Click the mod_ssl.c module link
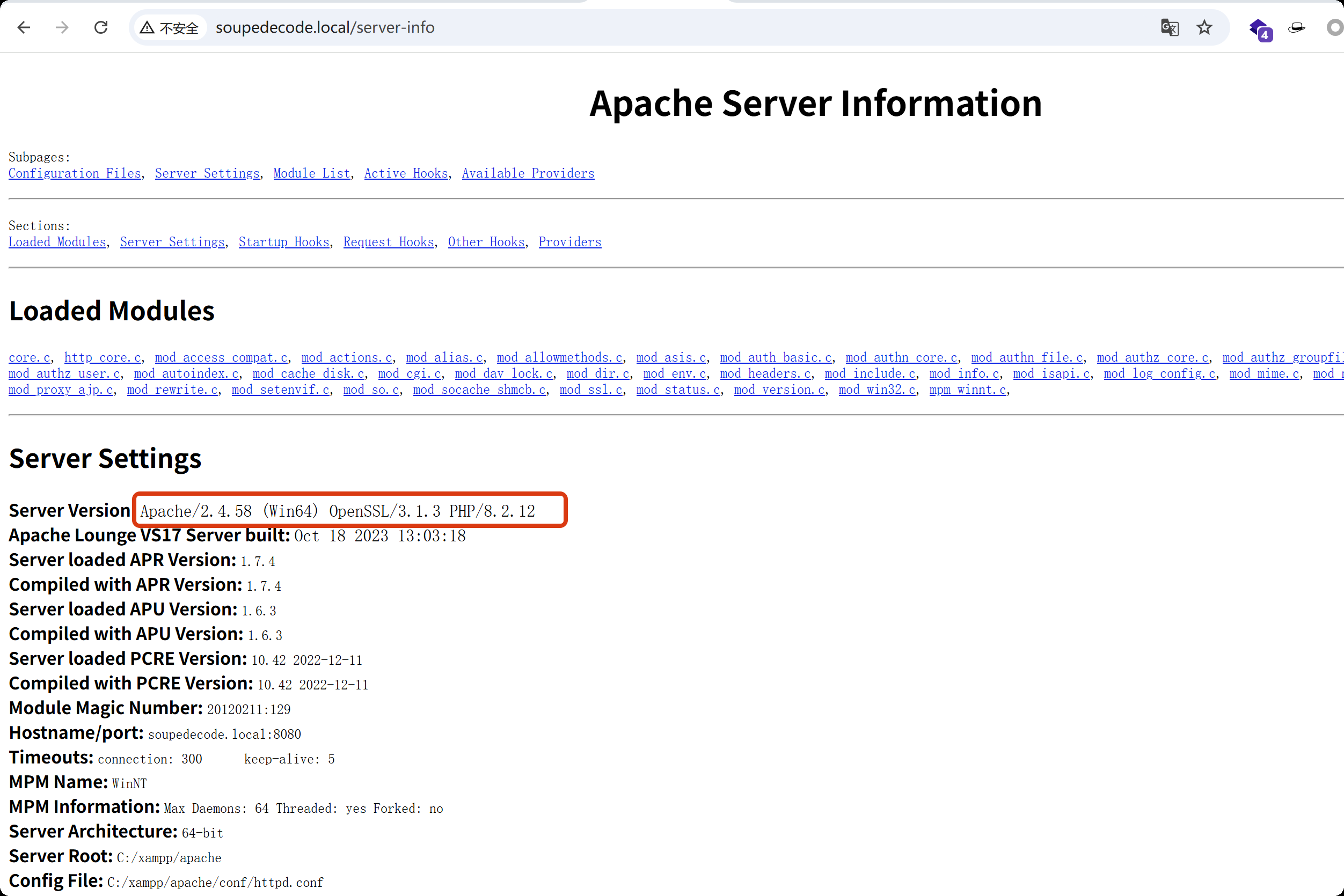The width and height of the screenshot is (1344, 896). (x=590, y=389)
